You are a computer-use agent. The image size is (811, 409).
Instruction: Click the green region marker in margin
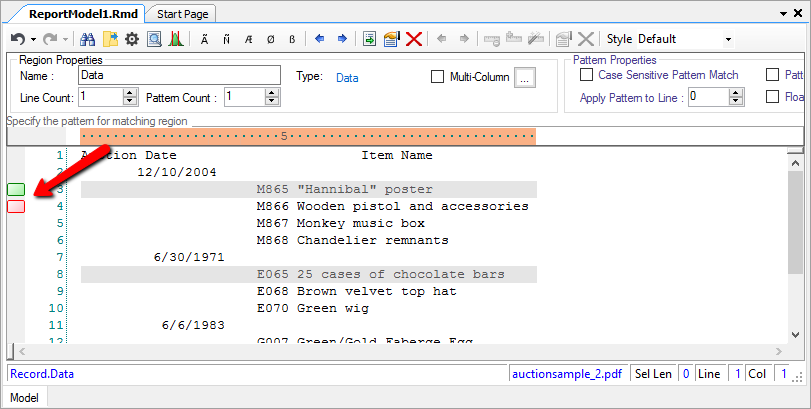point(16,189)
